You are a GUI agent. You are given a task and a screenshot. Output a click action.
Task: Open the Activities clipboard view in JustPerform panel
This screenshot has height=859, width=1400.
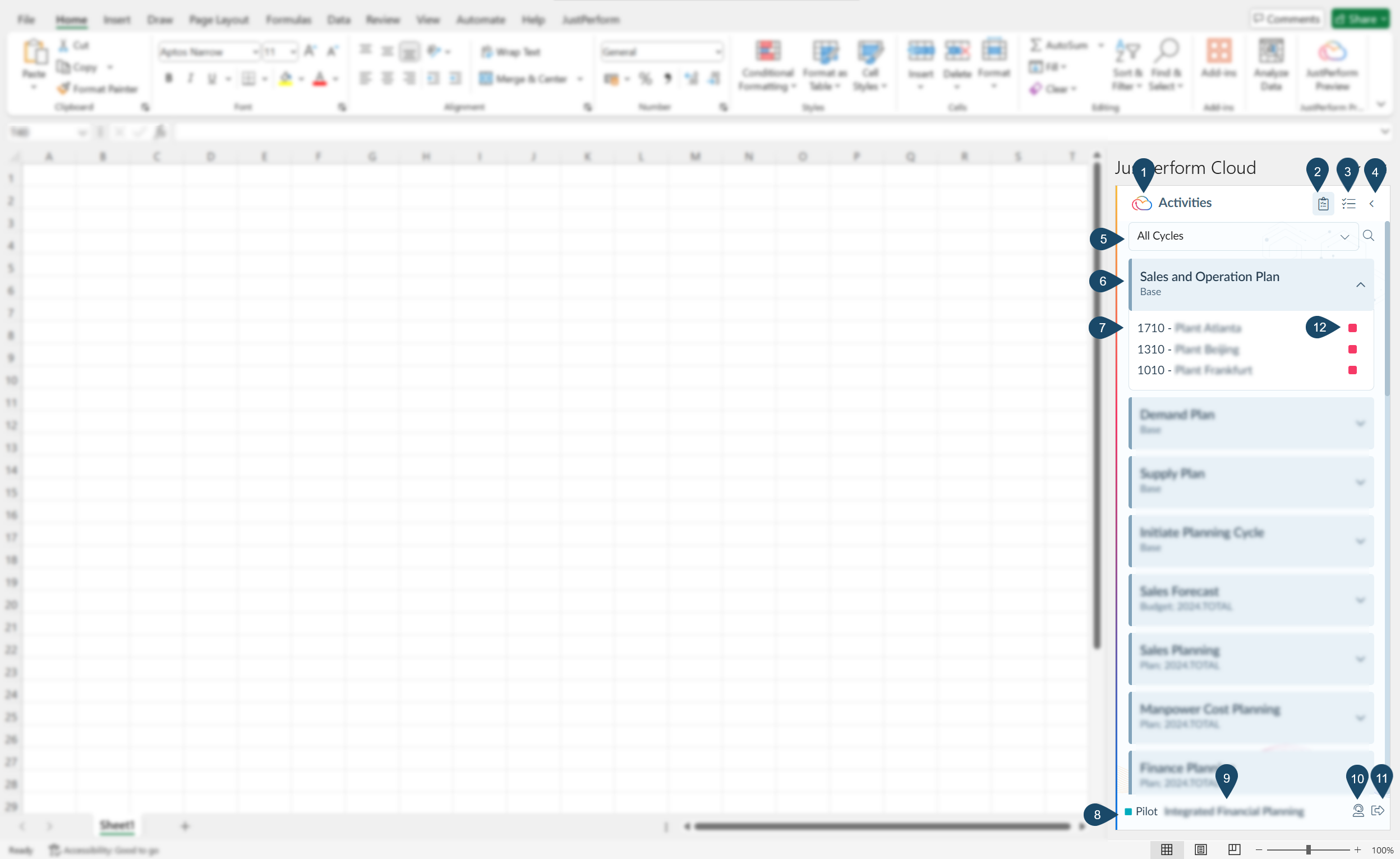pos(1322,203)
